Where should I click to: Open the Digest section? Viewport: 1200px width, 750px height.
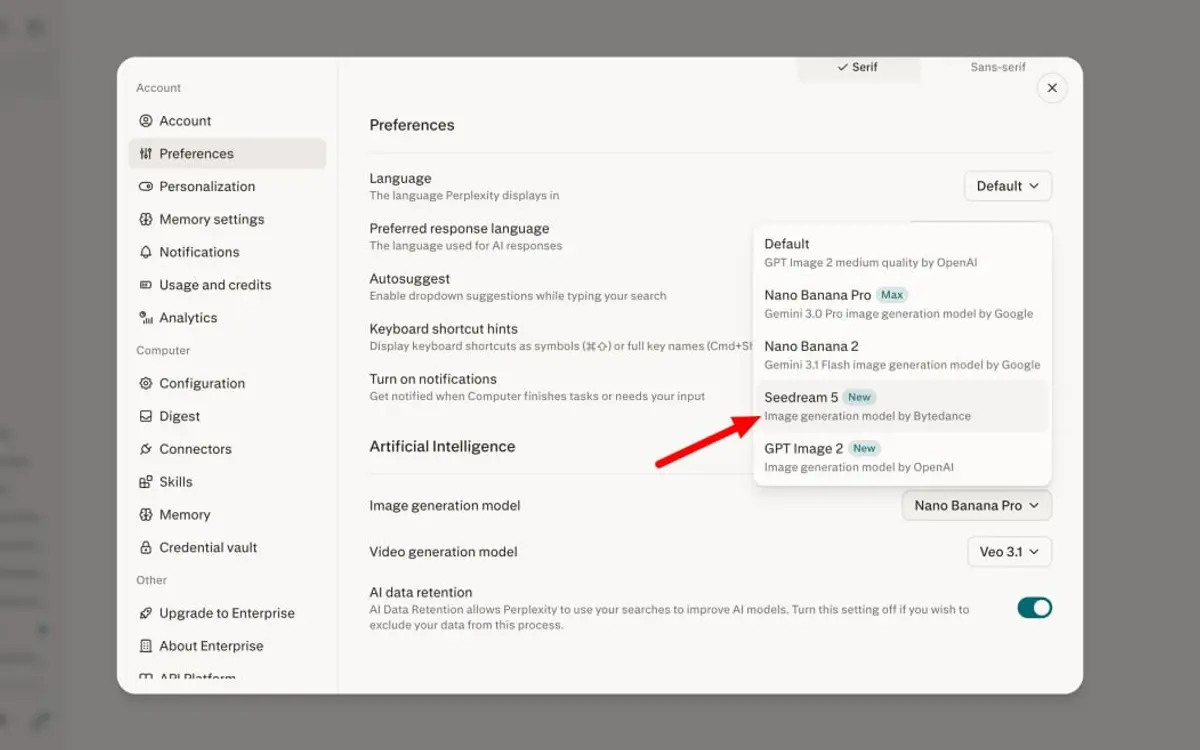pyautogui.click(x=227, y=417)
